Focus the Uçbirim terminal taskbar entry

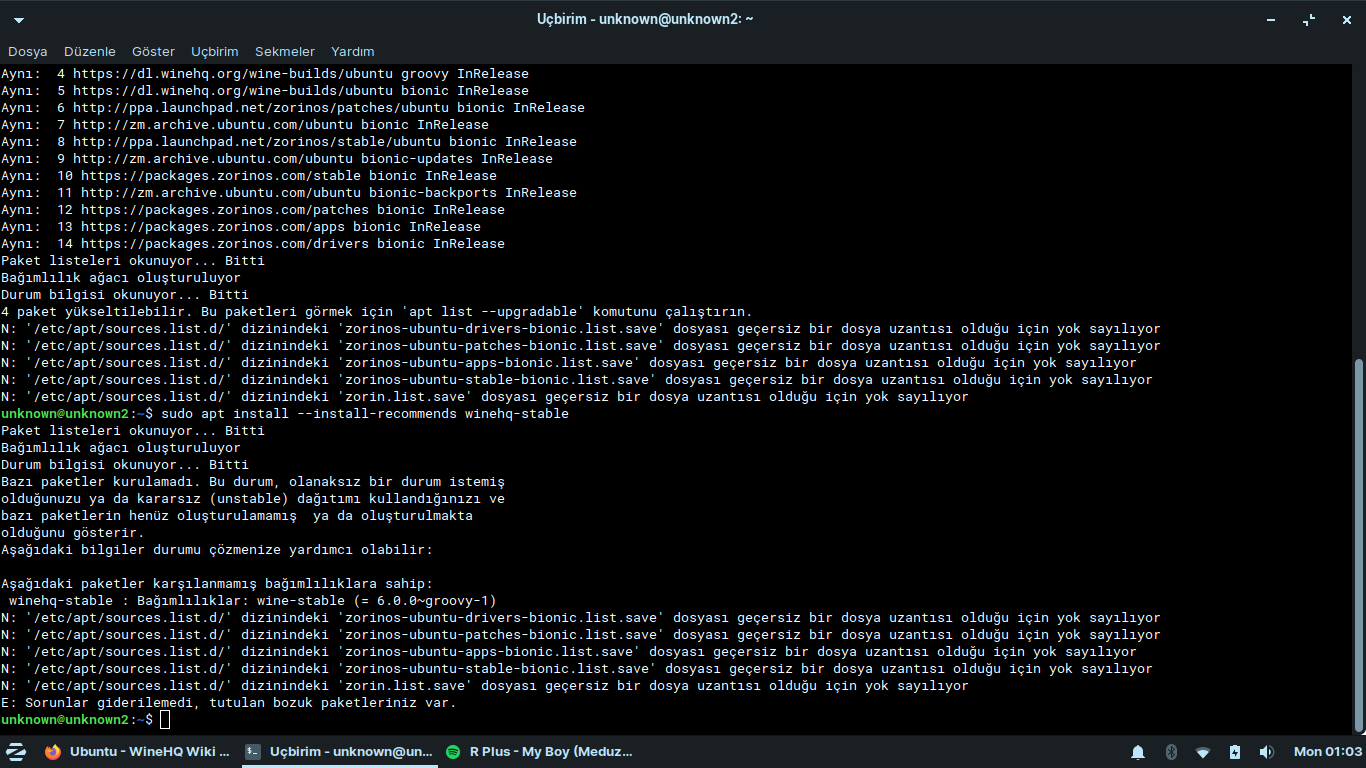[338, 751]
